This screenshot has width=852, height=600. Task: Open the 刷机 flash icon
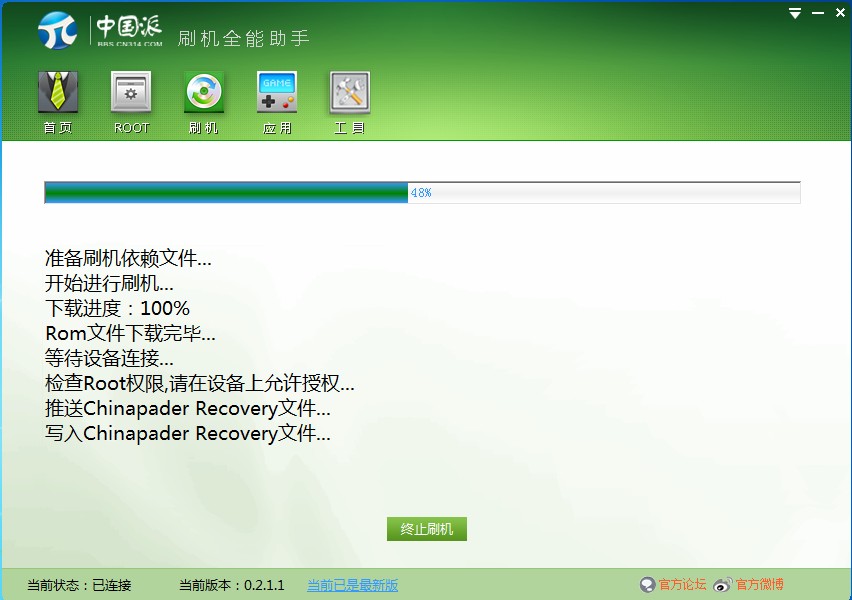click(204, 92)
